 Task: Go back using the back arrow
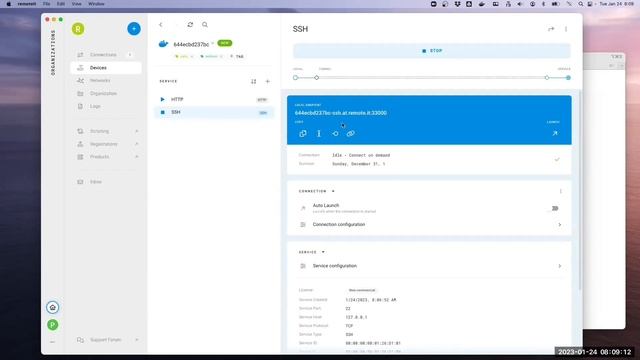[x=161, y=25]
